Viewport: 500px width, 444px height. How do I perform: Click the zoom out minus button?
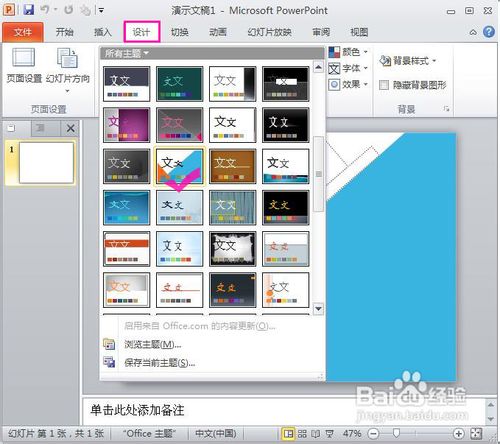coord(373,434)
